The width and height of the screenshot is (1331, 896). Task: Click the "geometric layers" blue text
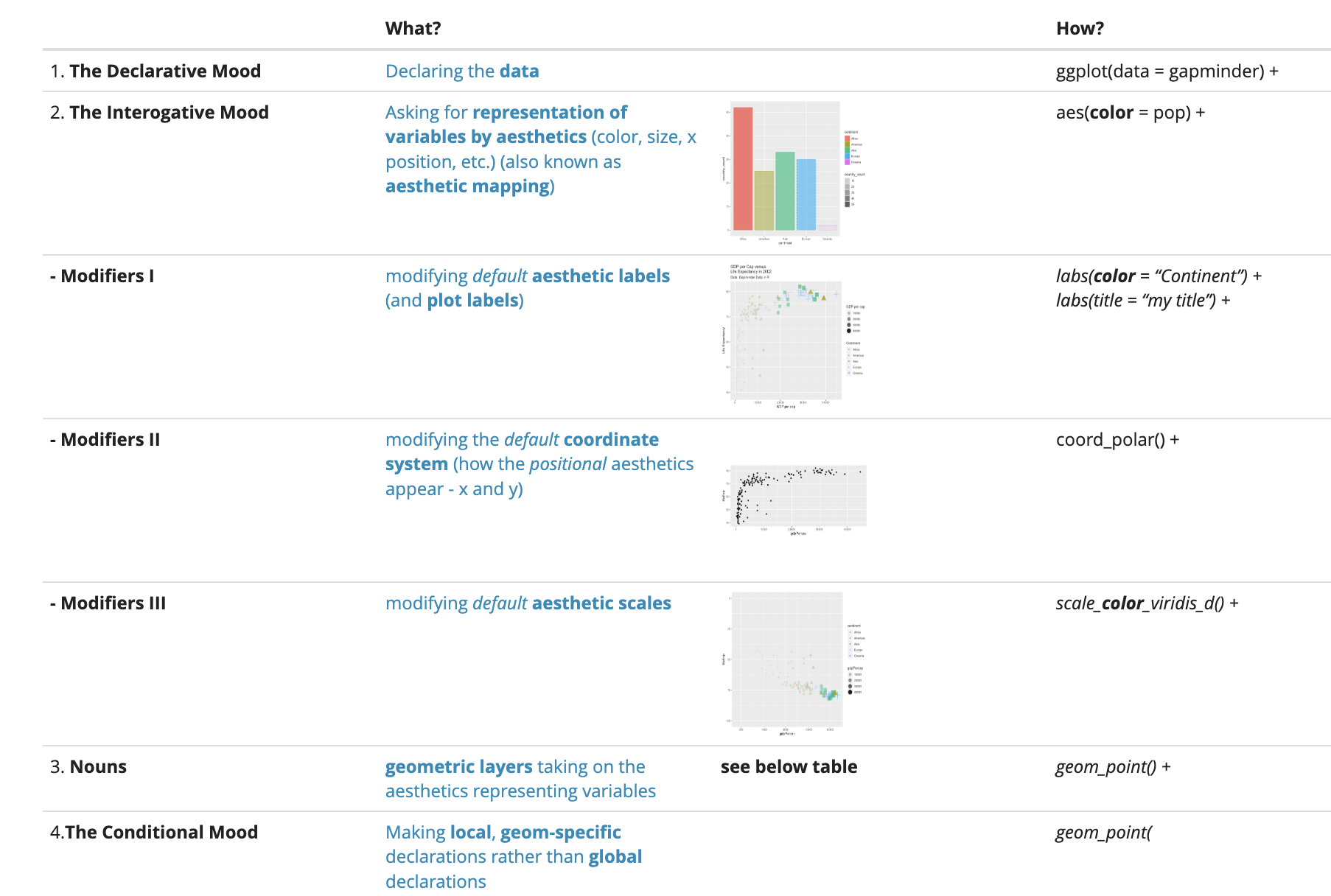coord(449,767)
